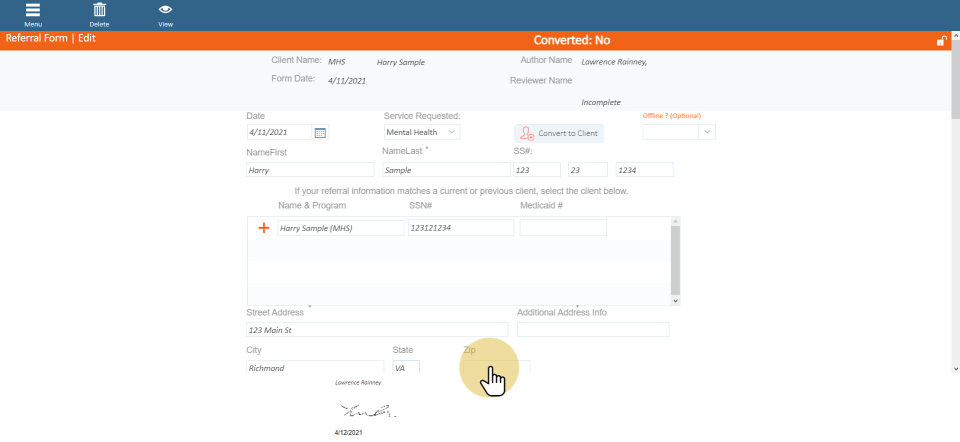Click the Additional Address Info field
Image resolution: width=960 pixels, height=442 pixels.
pyautogui.click(x=593, y=330)
